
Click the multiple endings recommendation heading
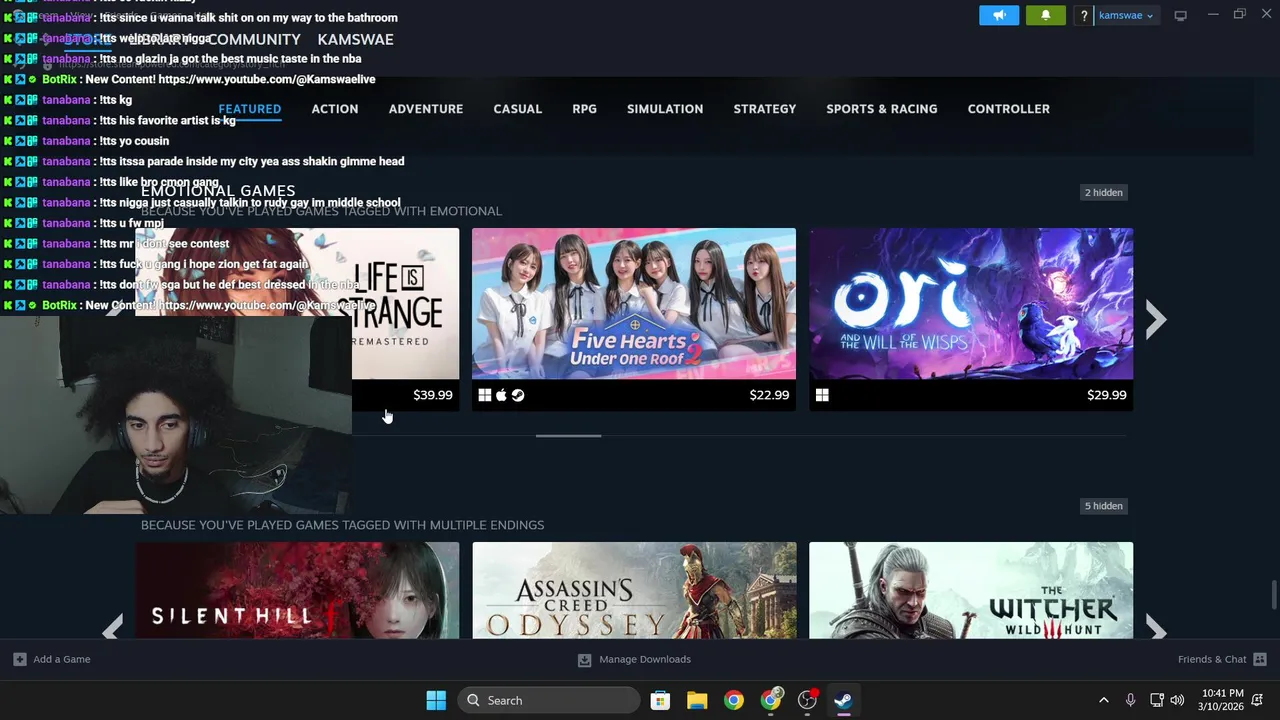(x=342, y=525)
